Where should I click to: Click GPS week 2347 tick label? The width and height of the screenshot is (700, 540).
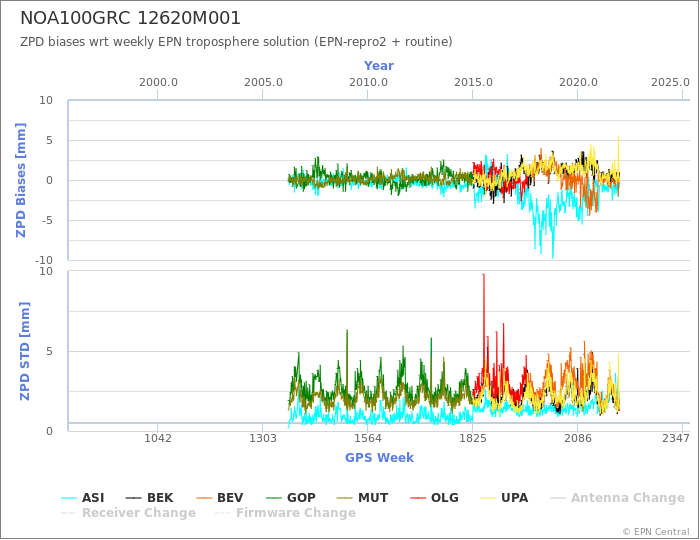tap(676, 438)
